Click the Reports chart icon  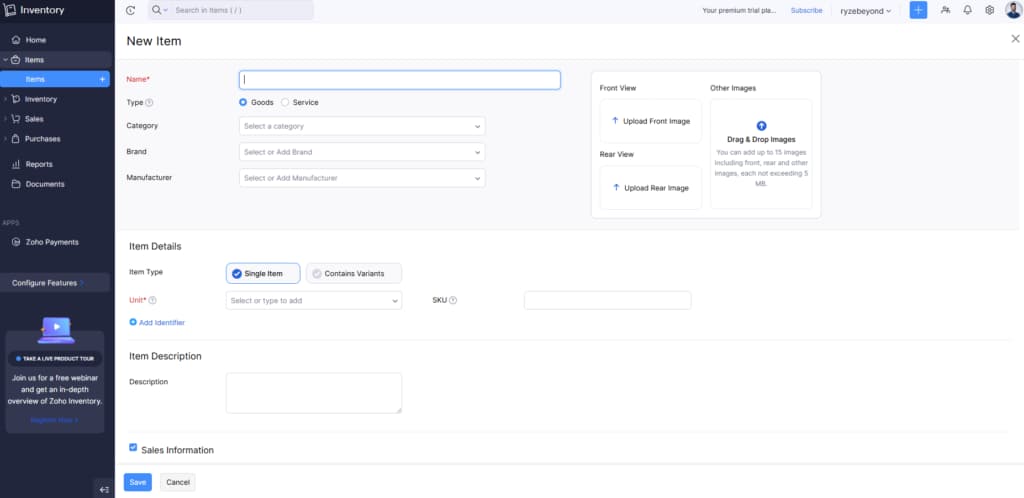click(x=16, y=164)
